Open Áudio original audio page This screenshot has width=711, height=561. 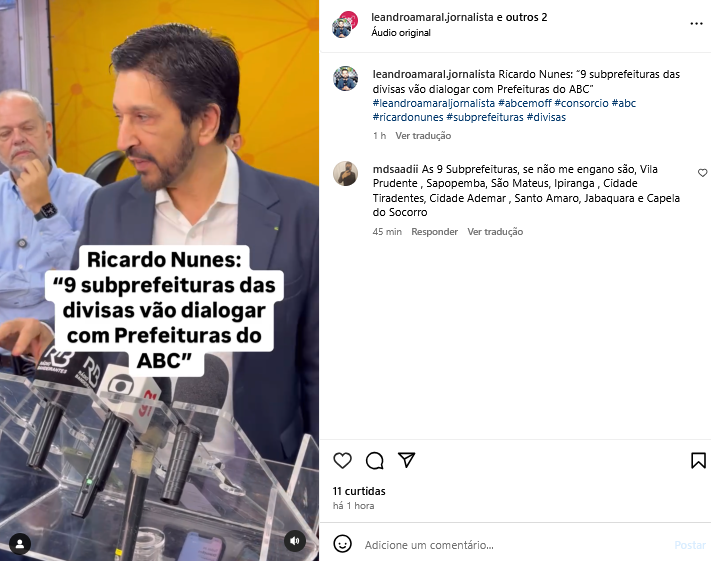401,33
